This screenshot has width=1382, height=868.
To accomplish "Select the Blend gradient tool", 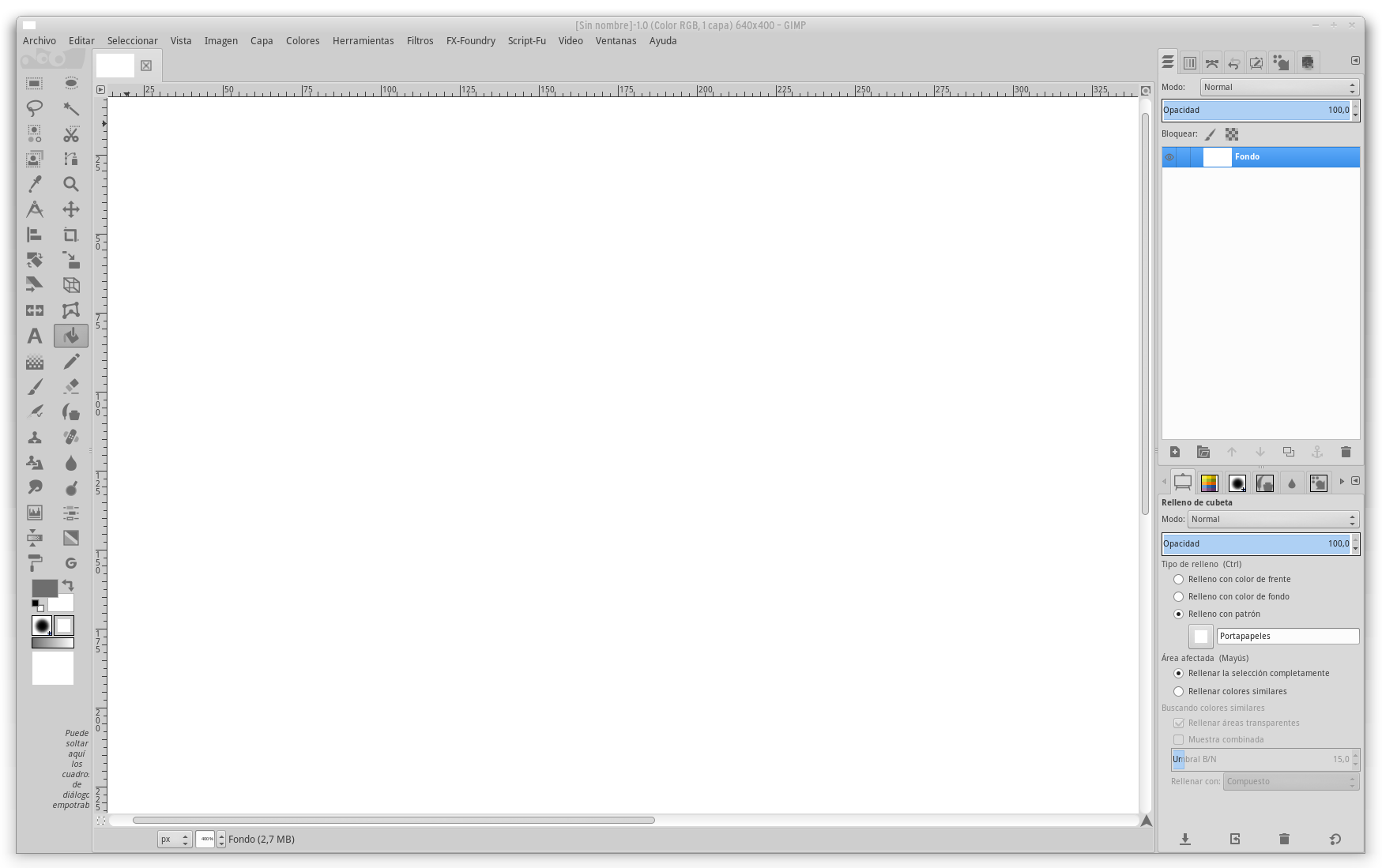I will tap(35, 361).
